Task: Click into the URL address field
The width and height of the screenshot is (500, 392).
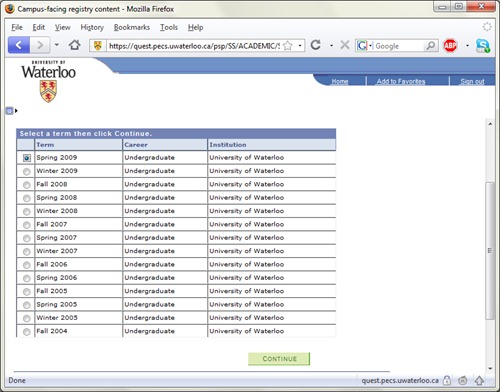Action: (x=194, y=46)
